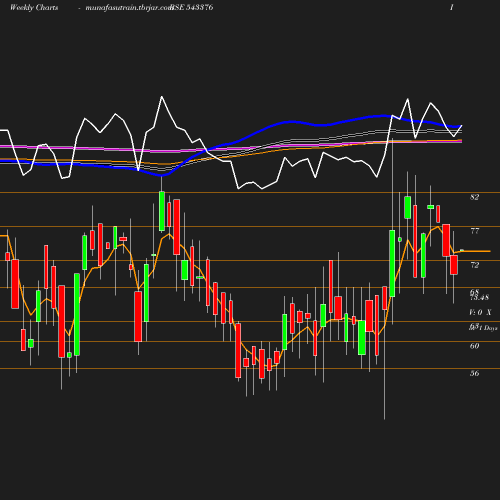Click the latest red candle at the chart's right end
The image size is (500, 500).
tap(454, 265)
